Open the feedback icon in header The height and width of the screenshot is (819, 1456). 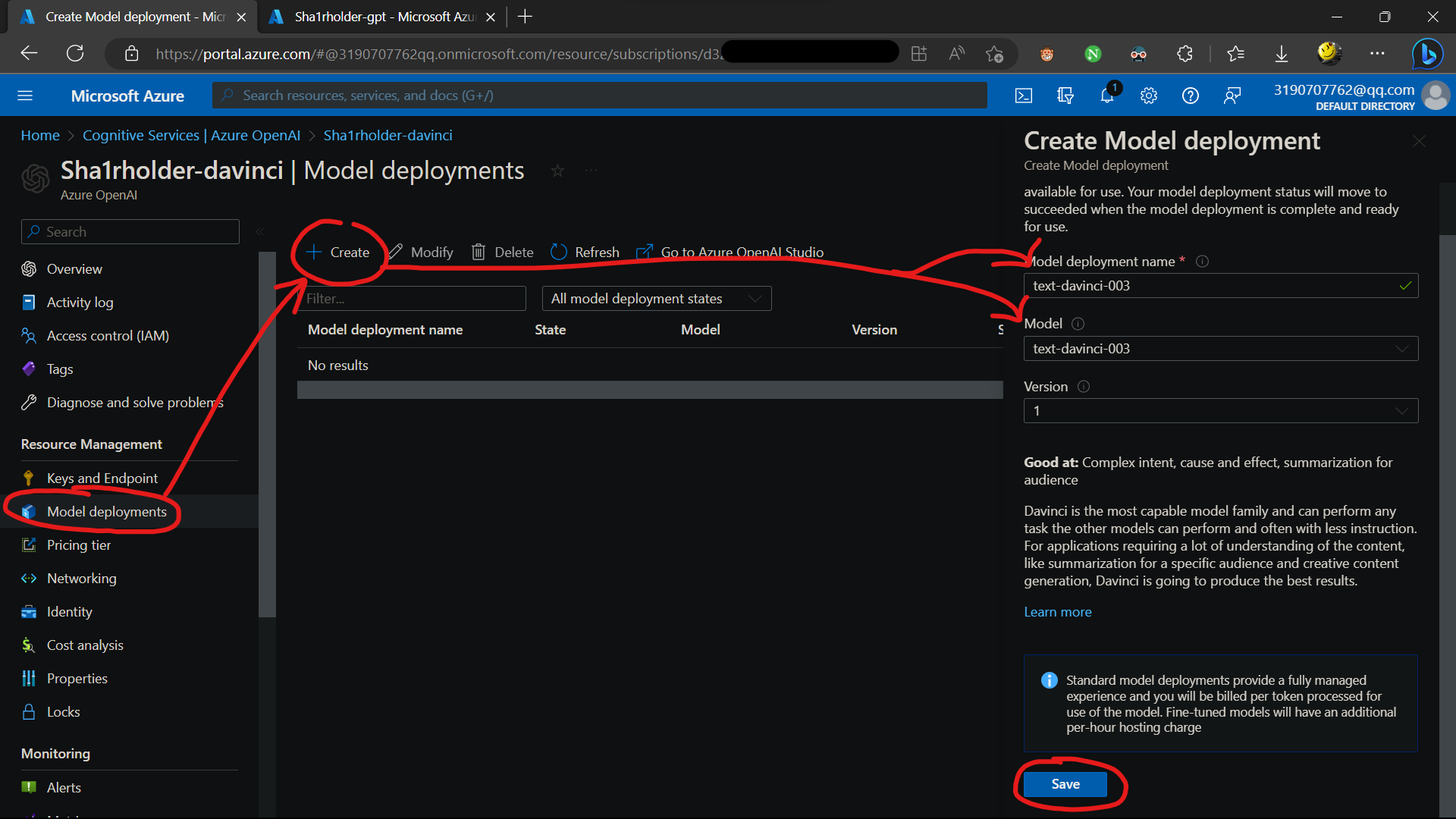1232,96
